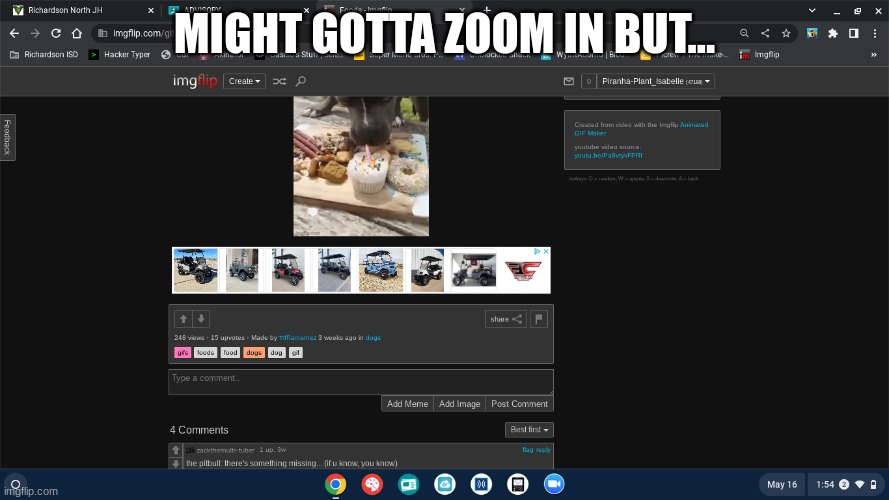The image size is (889, 500).
Task: Open the Best first sort dropdown
Action: point(529,429)
